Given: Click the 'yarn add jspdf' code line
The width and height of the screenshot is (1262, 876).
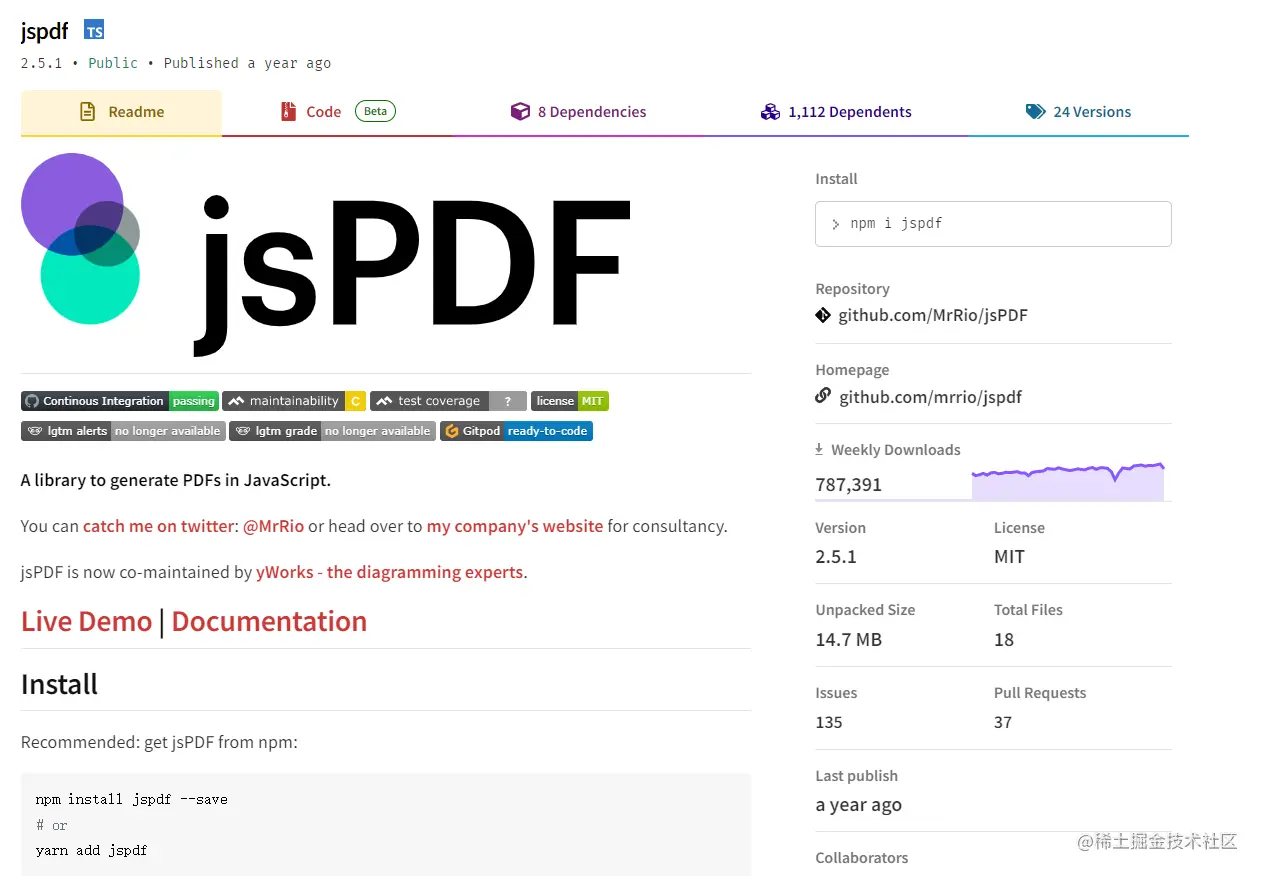Looking at the screenshot, I should point(91,850).
